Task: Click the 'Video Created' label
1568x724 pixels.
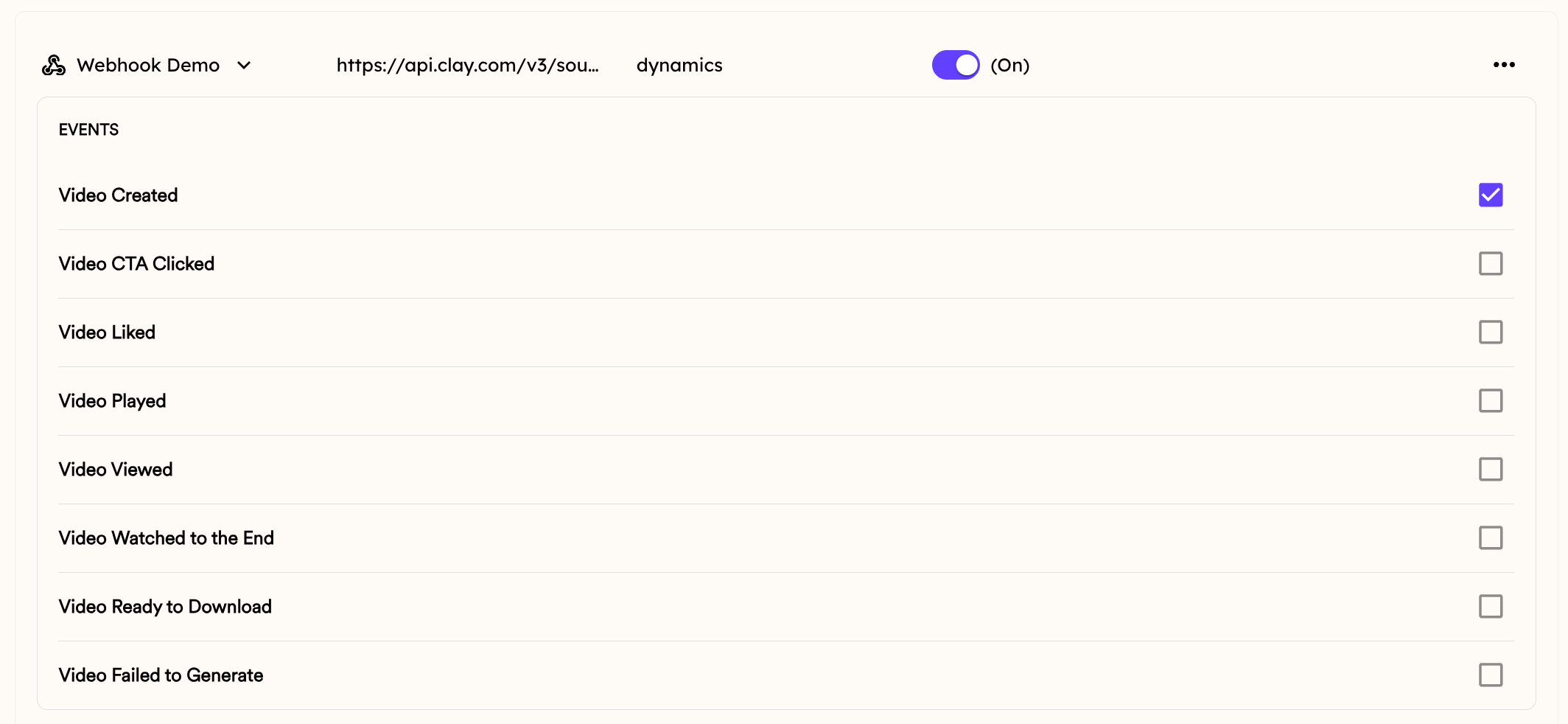Action: click(x=118, y=195)
